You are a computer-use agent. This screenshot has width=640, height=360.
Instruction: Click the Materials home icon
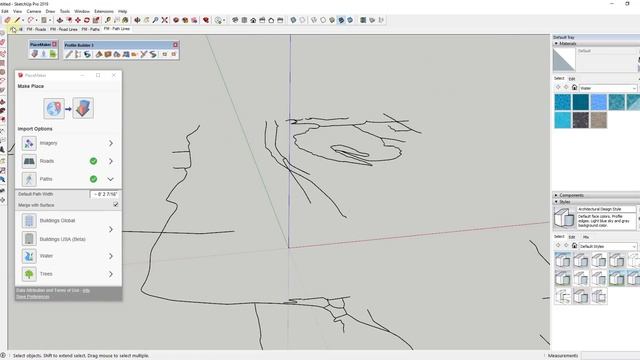(574, 88)
